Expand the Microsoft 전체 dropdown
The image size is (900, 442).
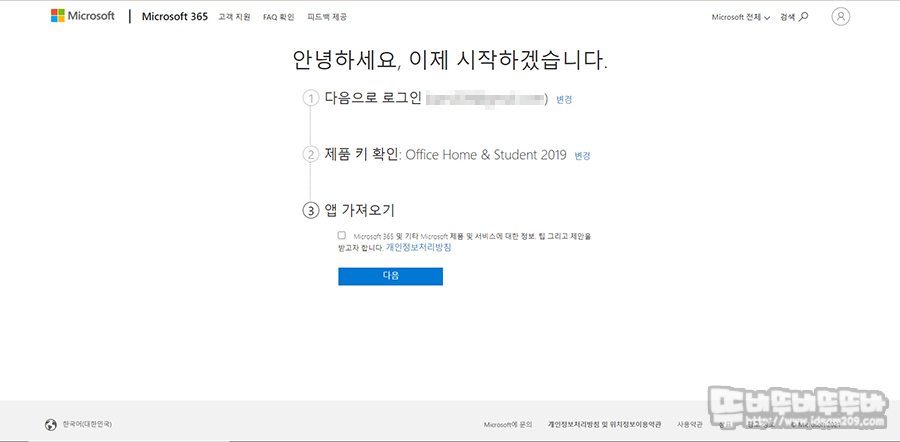point(740,17)
